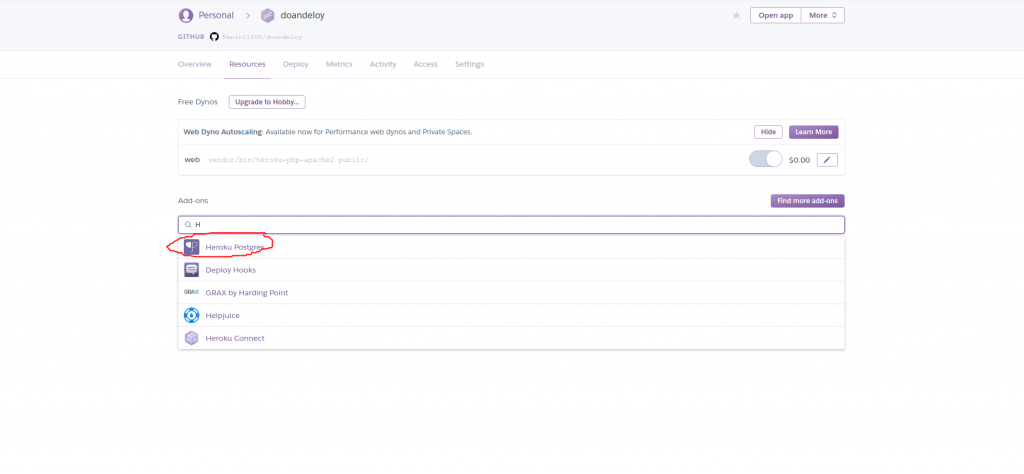
Task: Click the doandeloy app hexagon icon
Action: click(267, 15)
